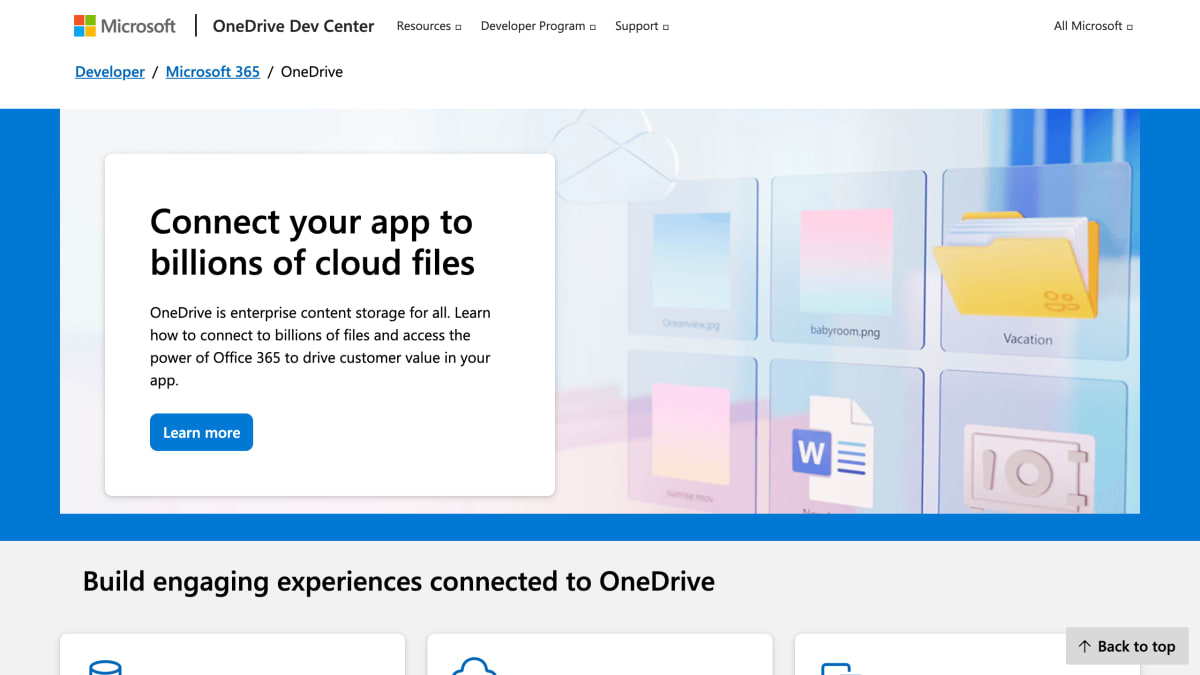Click the heading Connect your app to billions
Image resolution: width=1200 pixels, height=675 pixels.
[x=312, y=242]
